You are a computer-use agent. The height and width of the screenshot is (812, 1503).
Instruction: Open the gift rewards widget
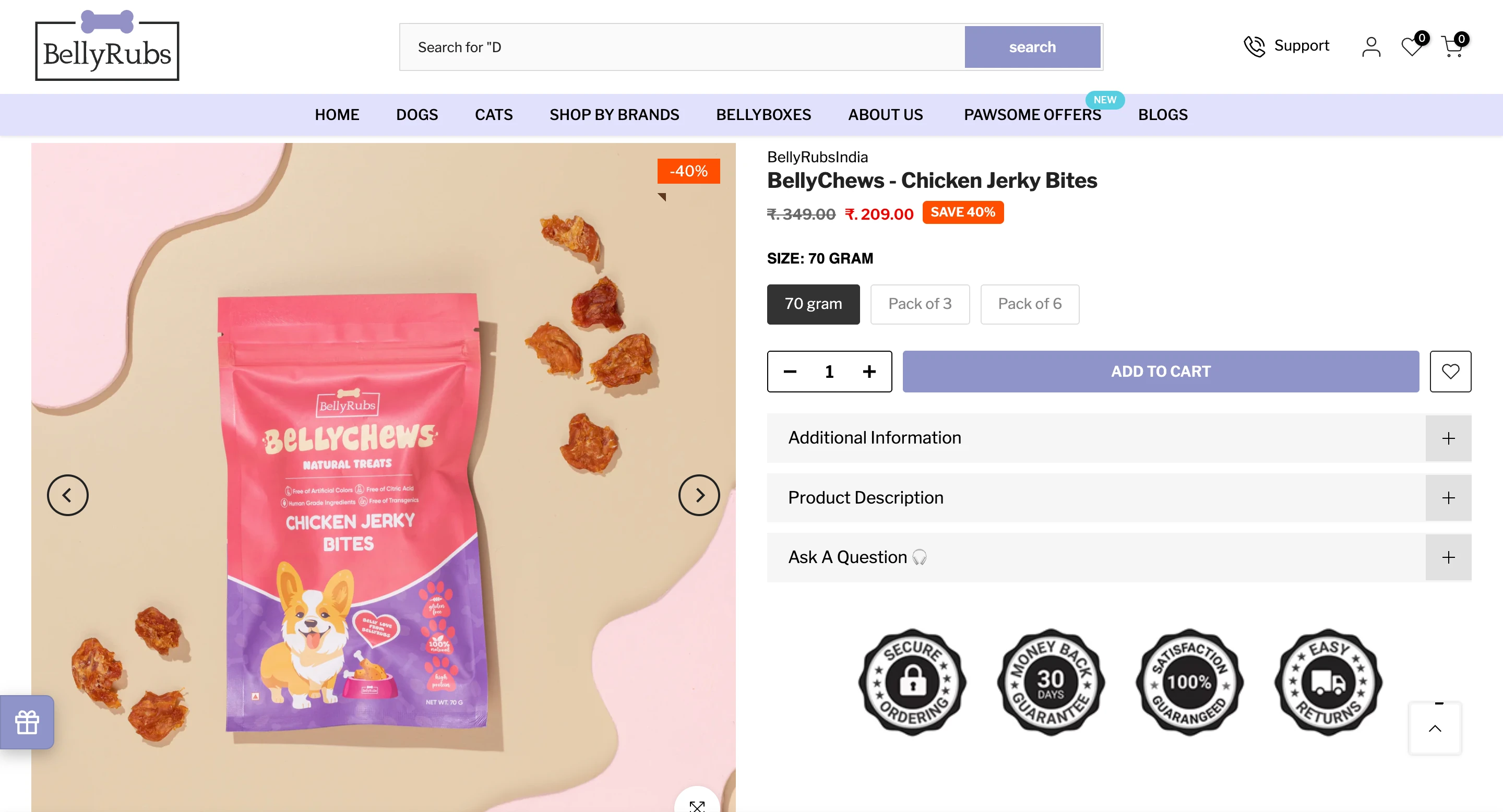click(x=27, y=722)
